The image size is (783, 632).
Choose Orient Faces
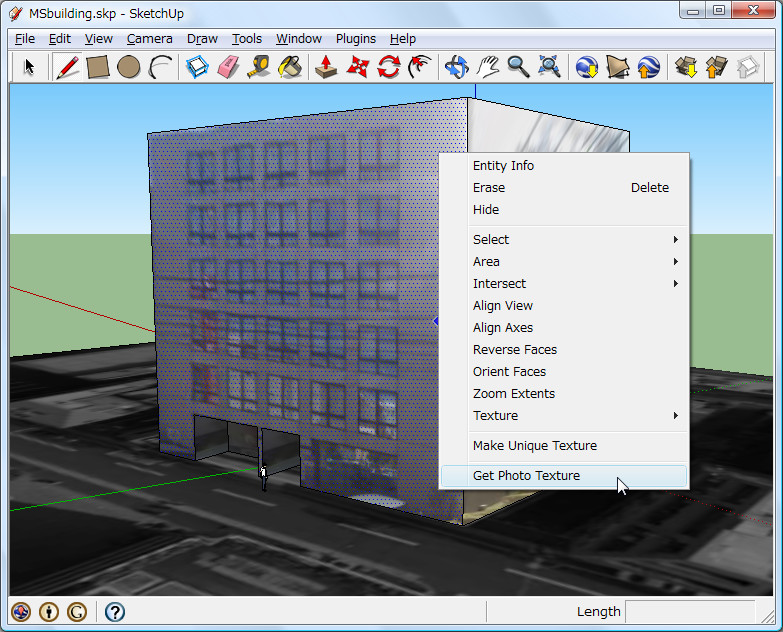point(563,371)
